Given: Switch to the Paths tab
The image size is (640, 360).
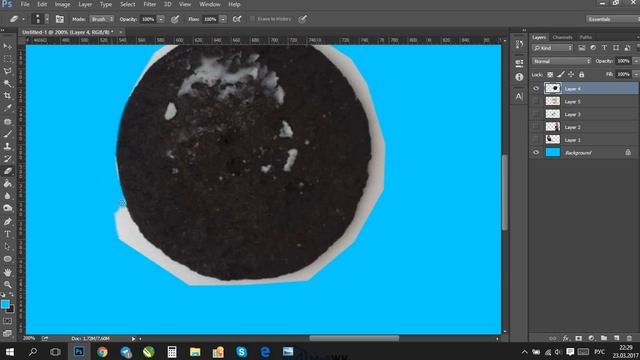Looking at the screenshot, I should click(x=586, y=37).
